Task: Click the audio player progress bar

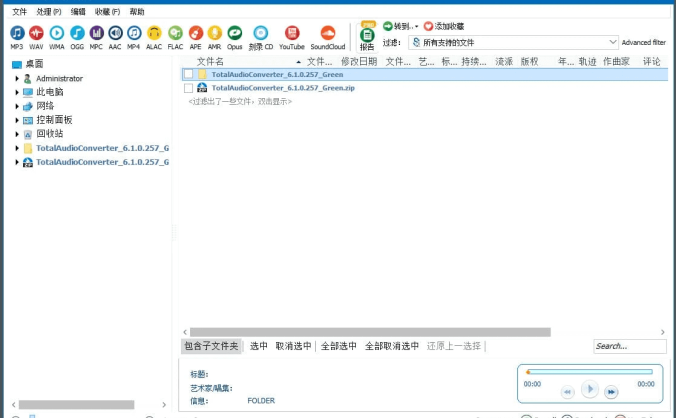Action: 589,372
